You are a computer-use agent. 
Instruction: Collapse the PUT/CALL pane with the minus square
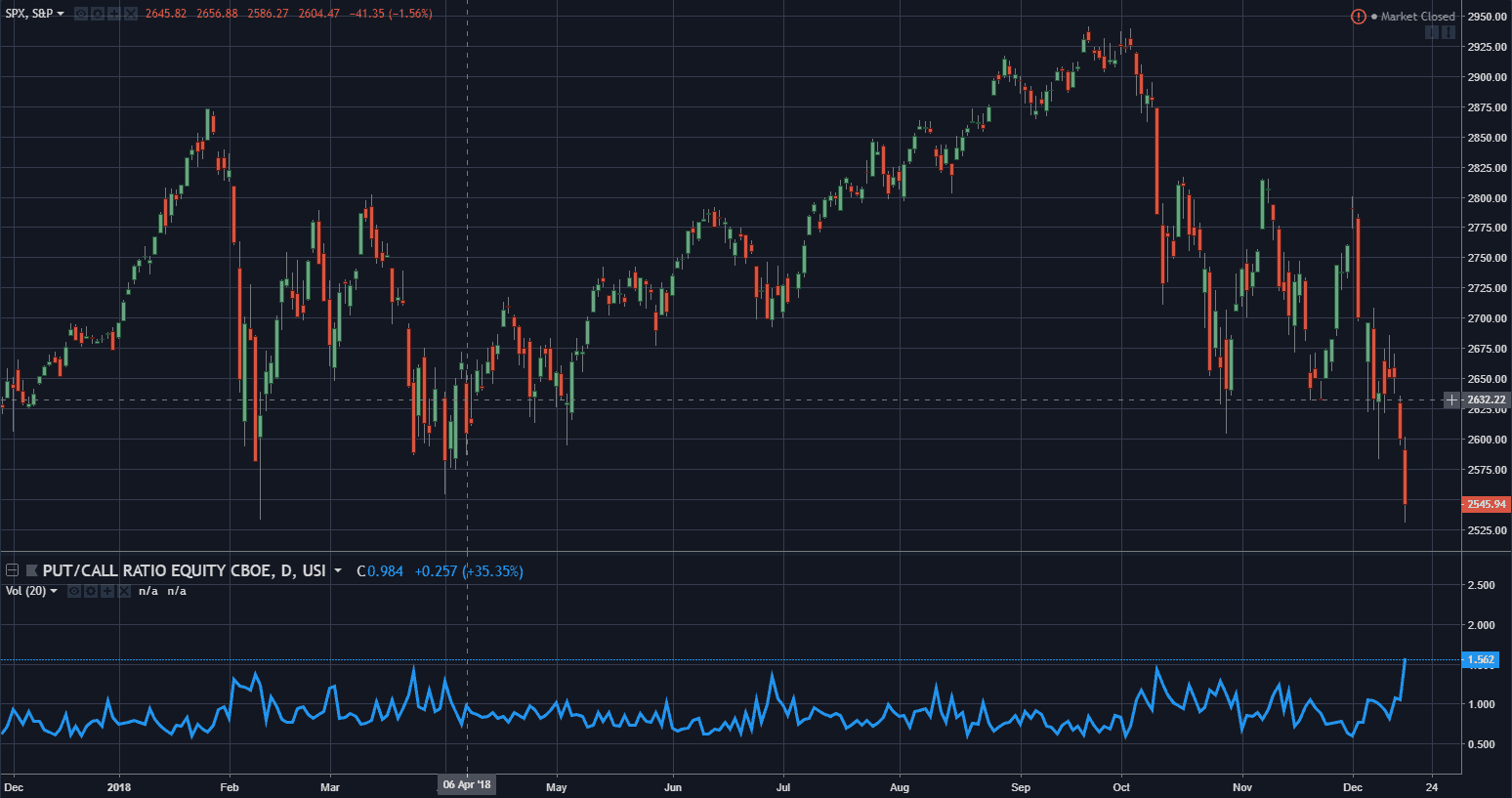coord(12,569)
